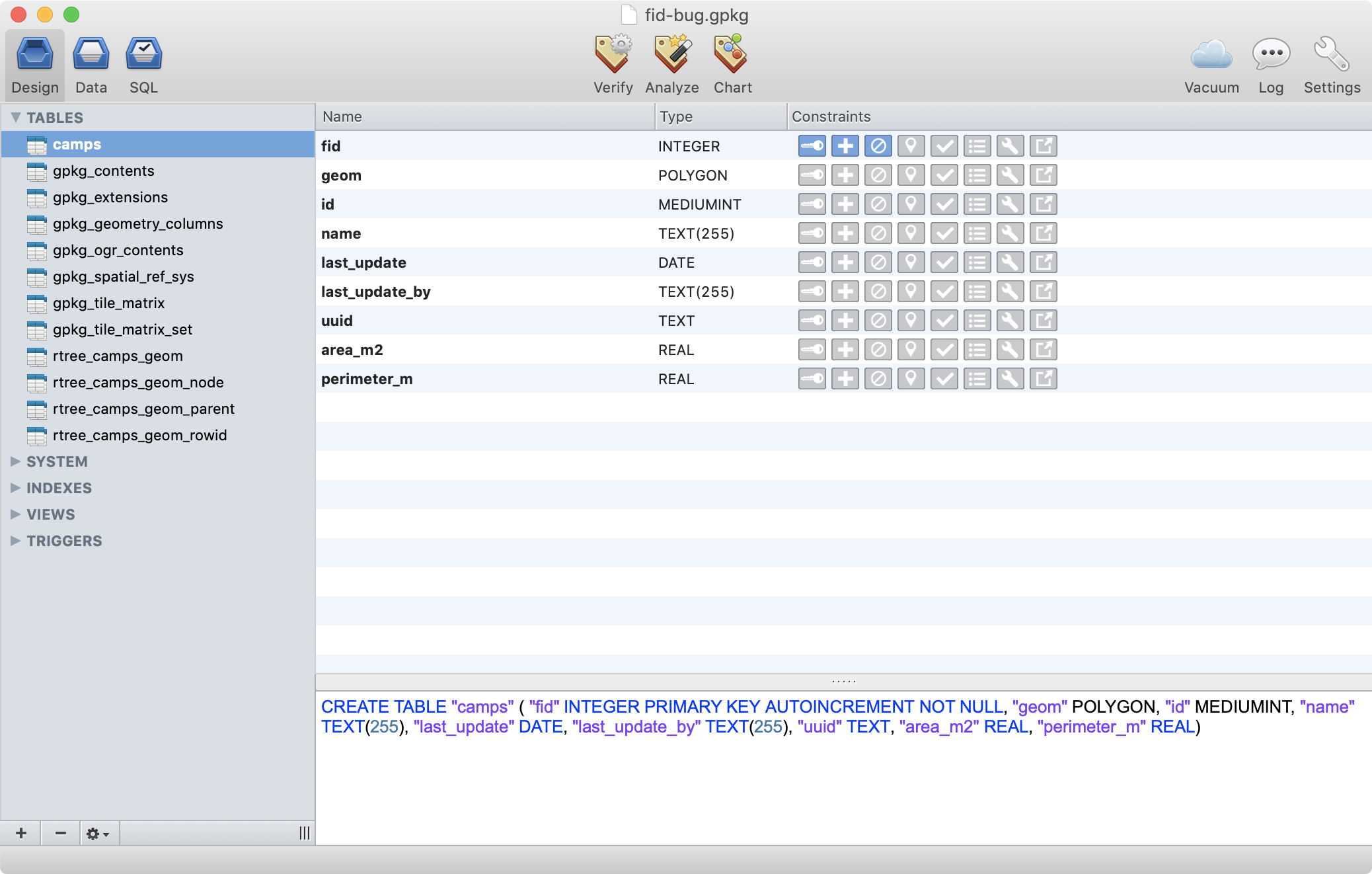Select the gpkg_contents table
Screen dimensions: 1372x874
point(103,171)
